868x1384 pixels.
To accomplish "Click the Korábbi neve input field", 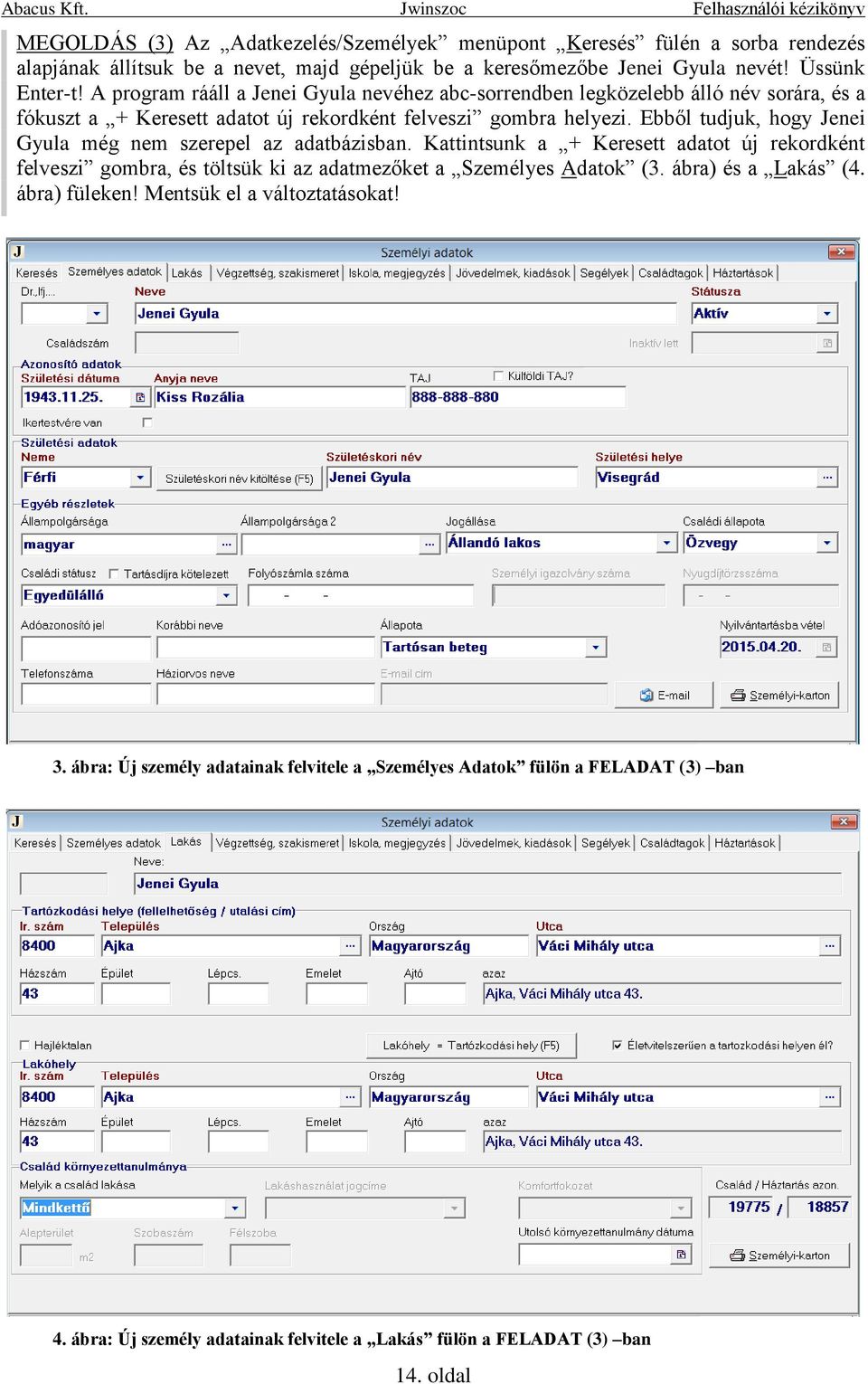I will point(265,648).
